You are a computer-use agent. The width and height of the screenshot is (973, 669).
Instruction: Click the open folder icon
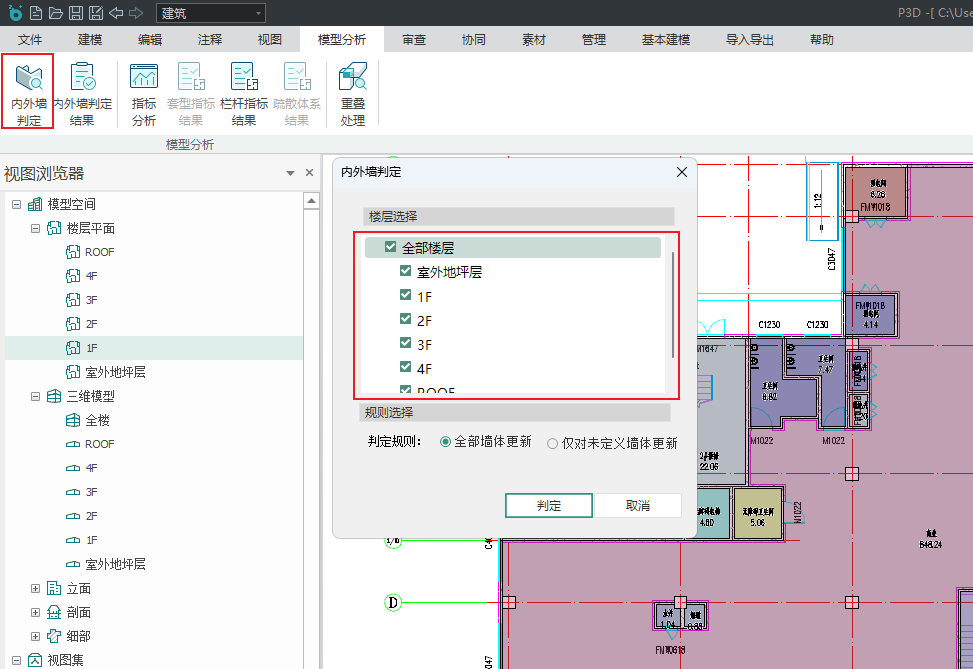click(55, 13)
